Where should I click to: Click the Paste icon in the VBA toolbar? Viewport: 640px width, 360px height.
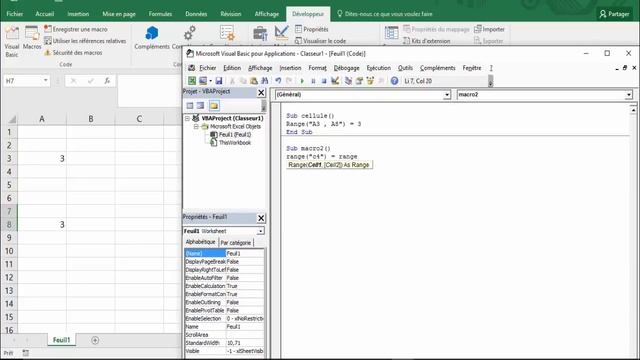tap(253, 81)
